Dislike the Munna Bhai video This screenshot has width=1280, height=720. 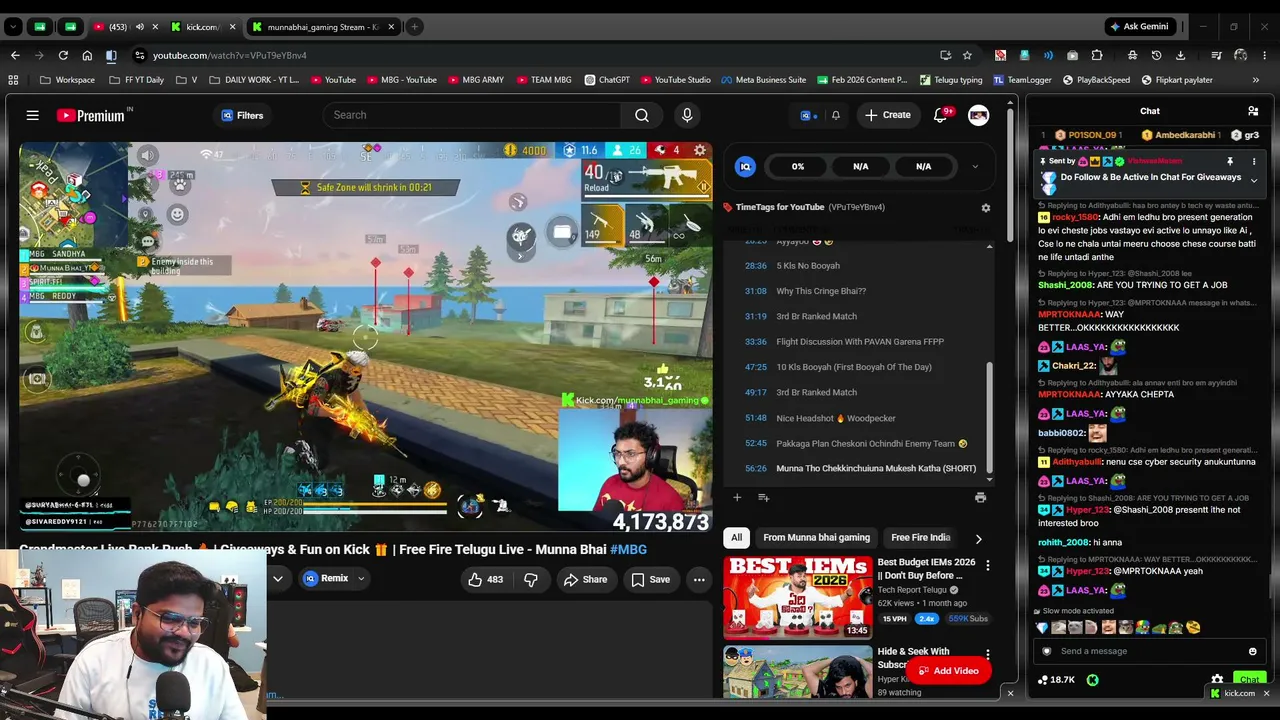coord(531,579)
